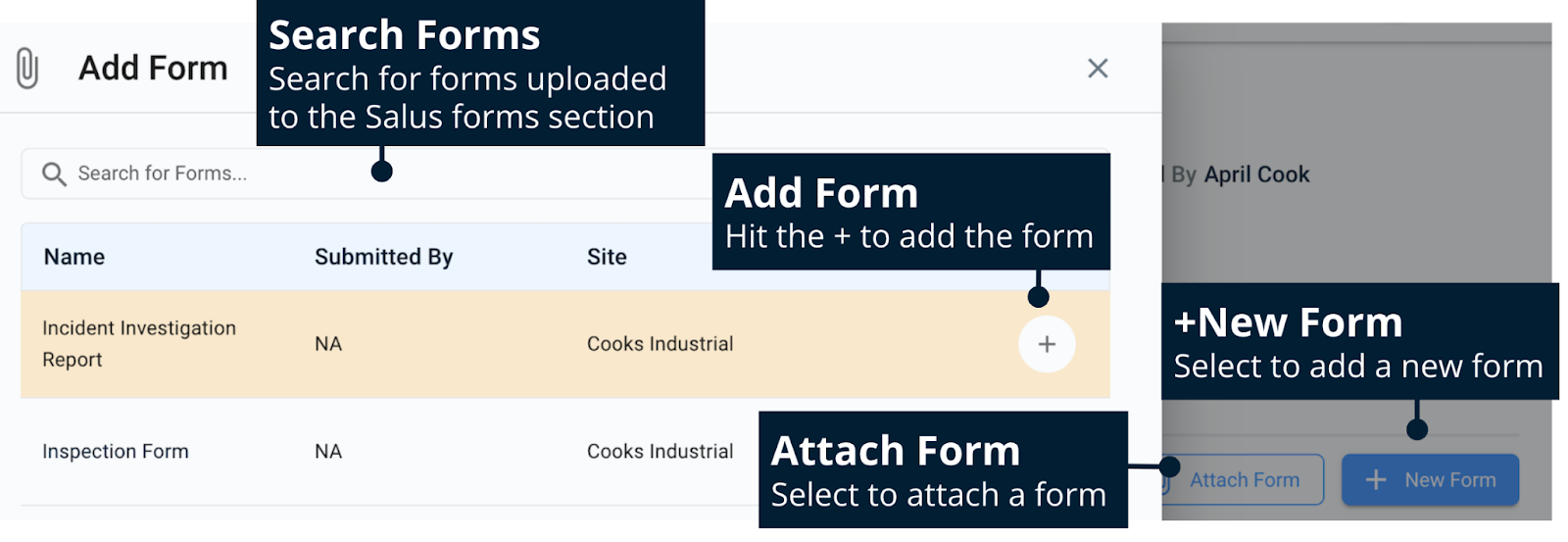Click the Add Form dialog title
The height and width of the screenshot is (542, 1568).
click(x=153, y=69)
